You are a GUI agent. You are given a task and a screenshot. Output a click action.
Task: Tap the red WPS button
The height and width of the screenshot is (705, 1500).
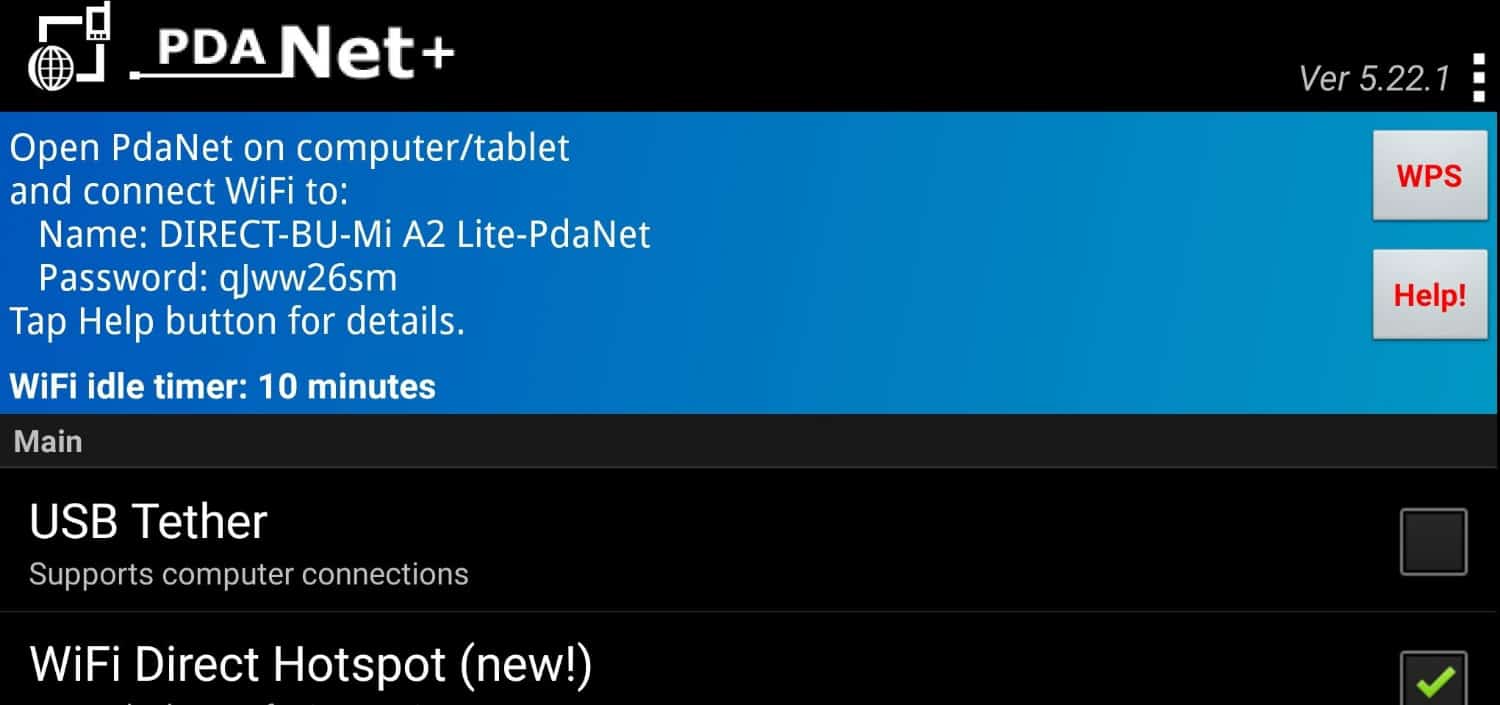point(1429,176)
